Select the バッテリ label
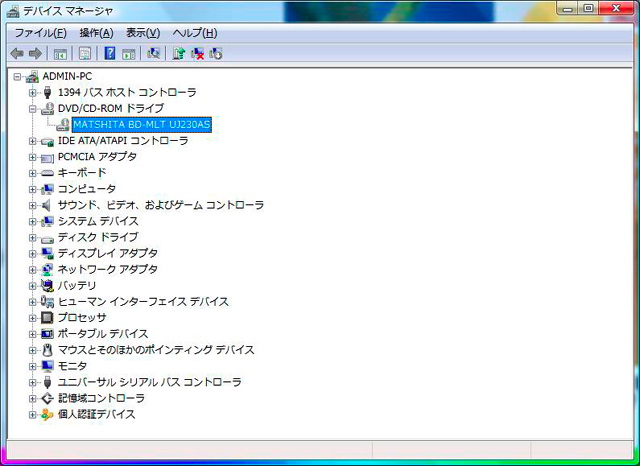This screenshot has height=466, width=640. (77, 286)
